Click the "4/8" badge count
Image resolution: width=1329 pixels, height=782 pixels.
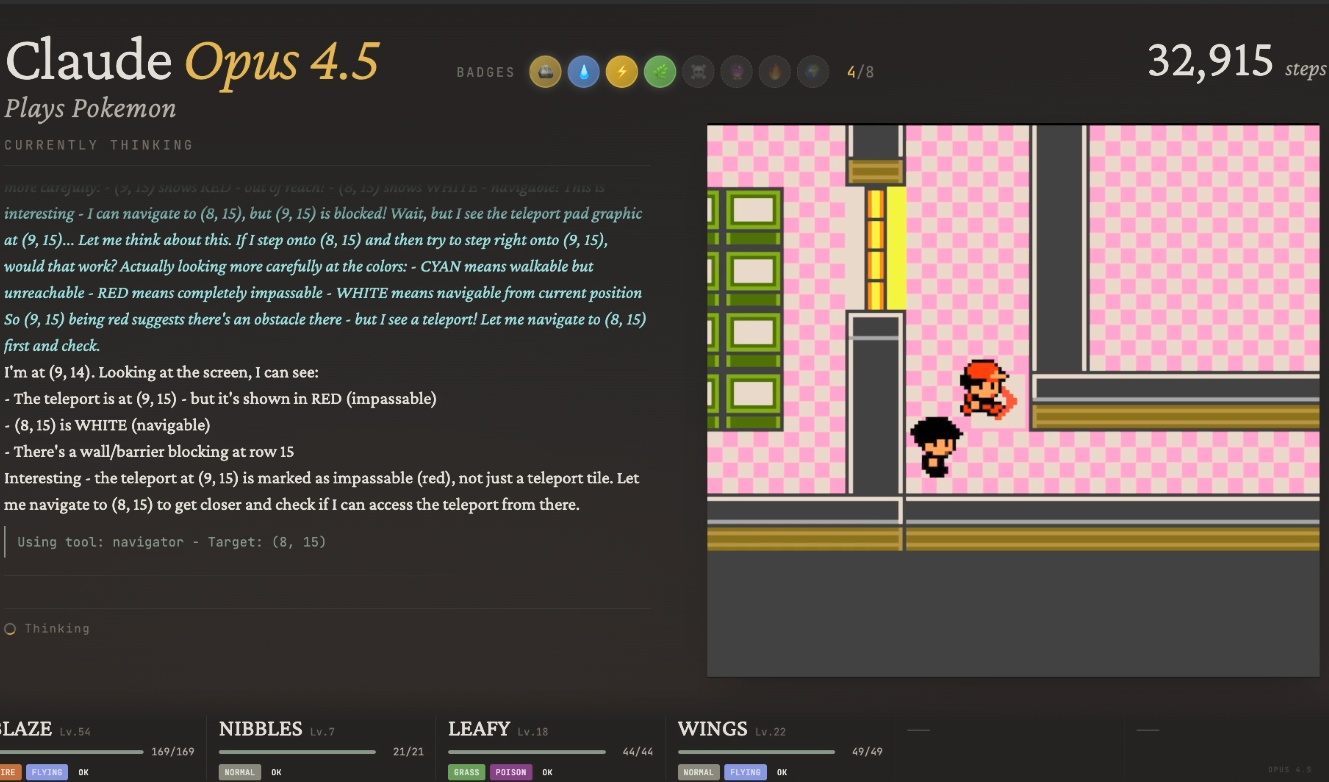860,72
